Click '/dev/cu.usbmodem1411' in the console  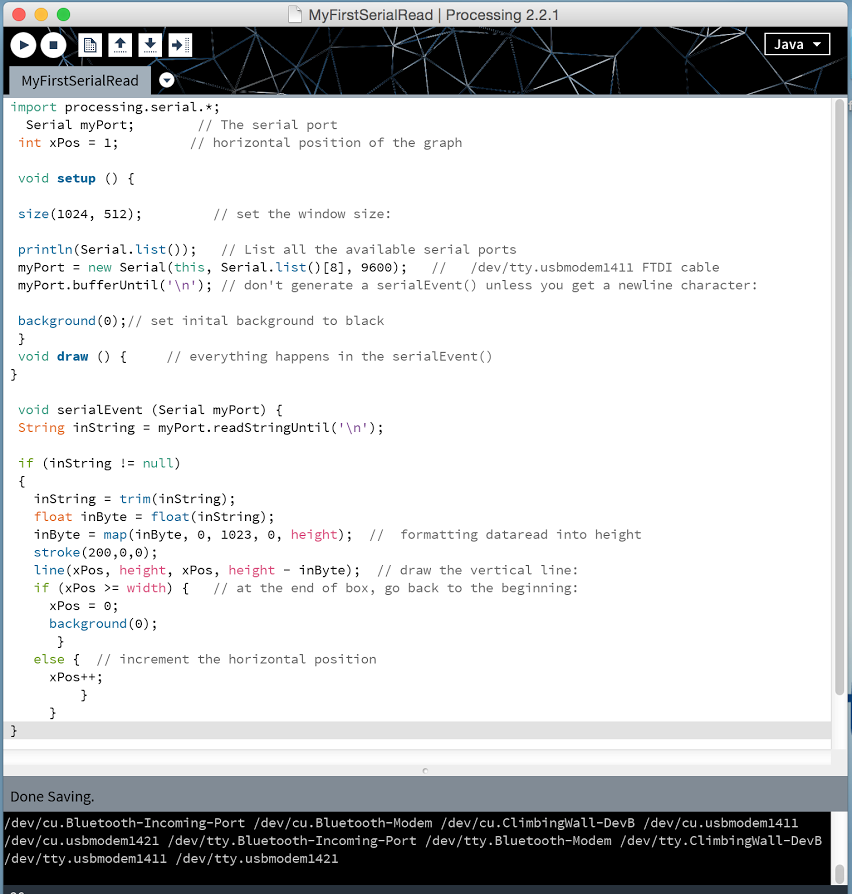tap(721, 823)
